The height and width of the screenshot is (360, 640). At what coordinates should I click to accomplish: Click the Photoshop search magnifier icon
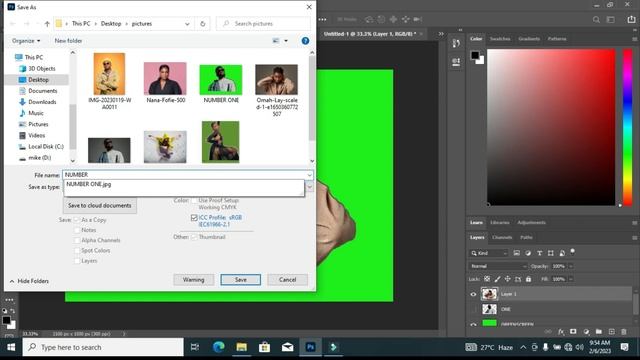(596, 19)
